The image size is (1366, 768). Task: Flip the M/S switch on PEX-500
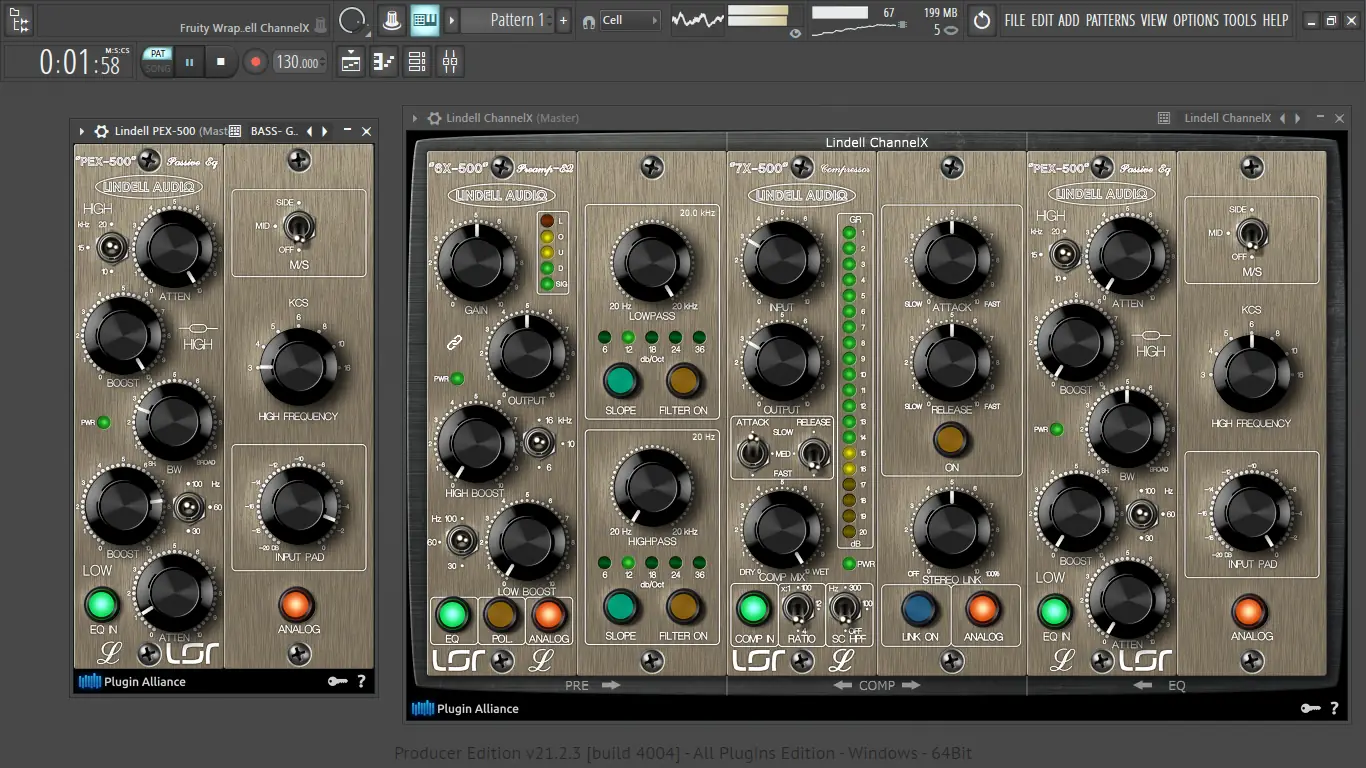[299, 228]
